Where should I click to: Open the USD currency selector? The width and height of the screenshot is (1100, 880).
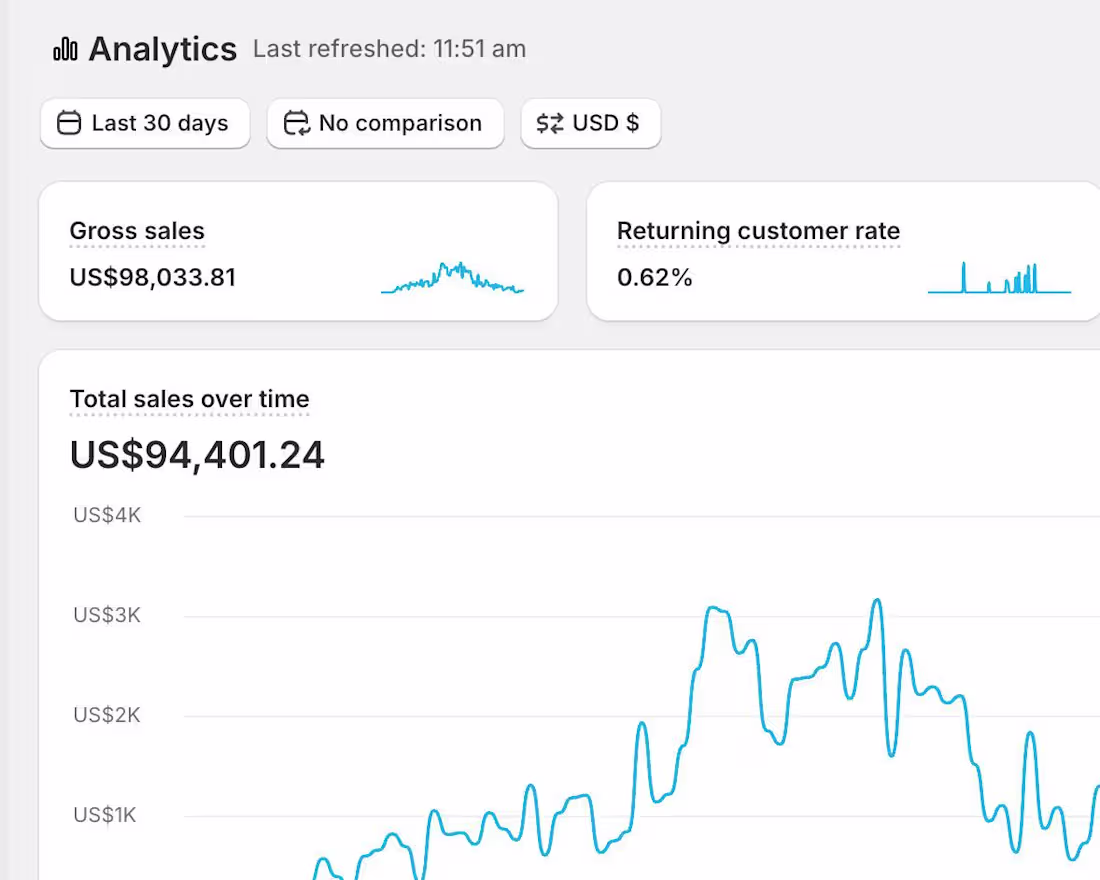point(590,123)
